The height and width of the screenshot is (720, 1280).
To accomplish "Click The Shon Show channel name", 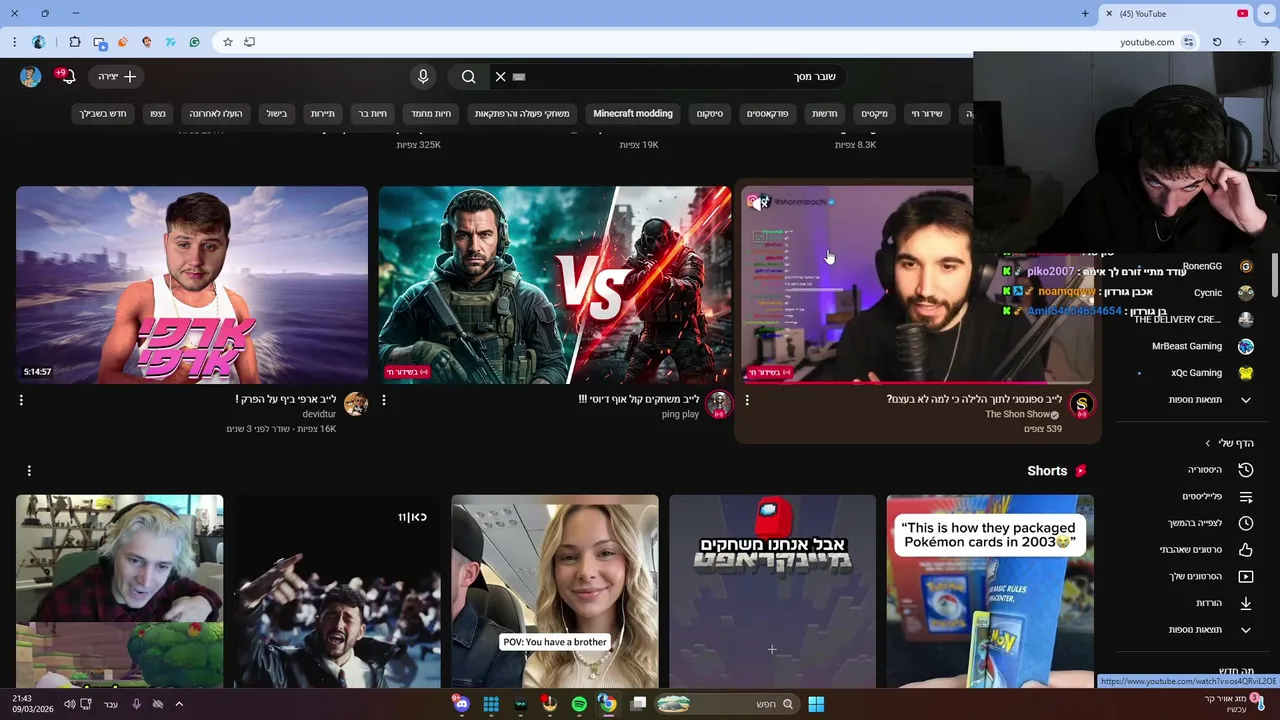I will (1017, 414).
